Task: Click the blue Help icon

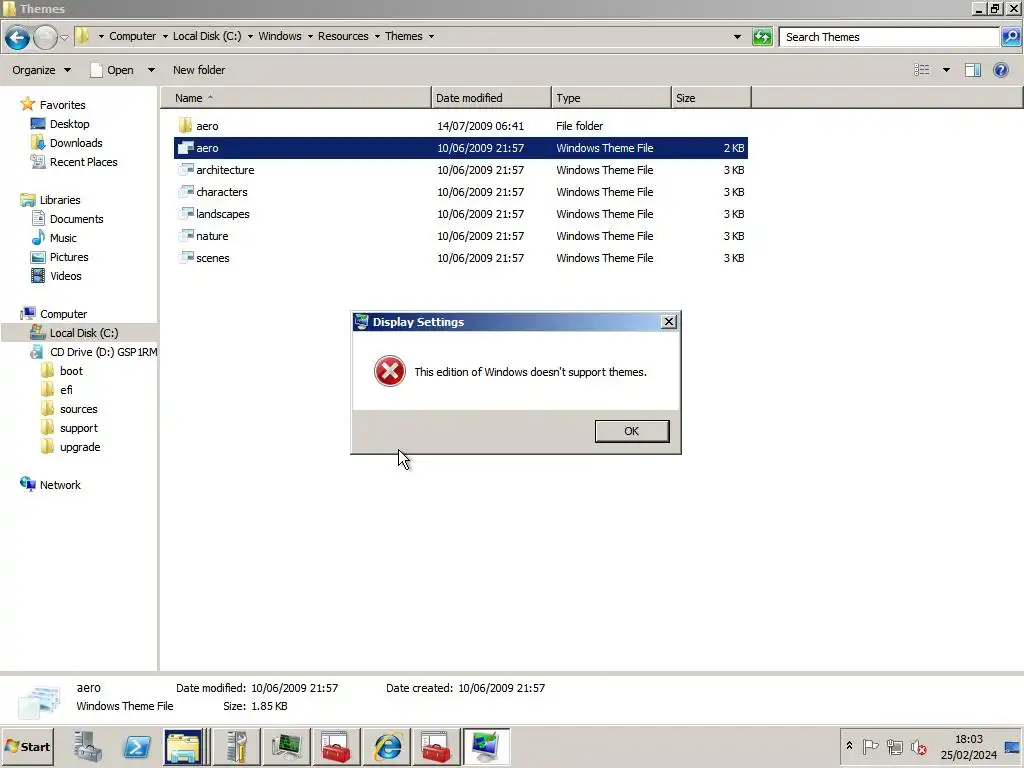Action: click(1000, 70)
